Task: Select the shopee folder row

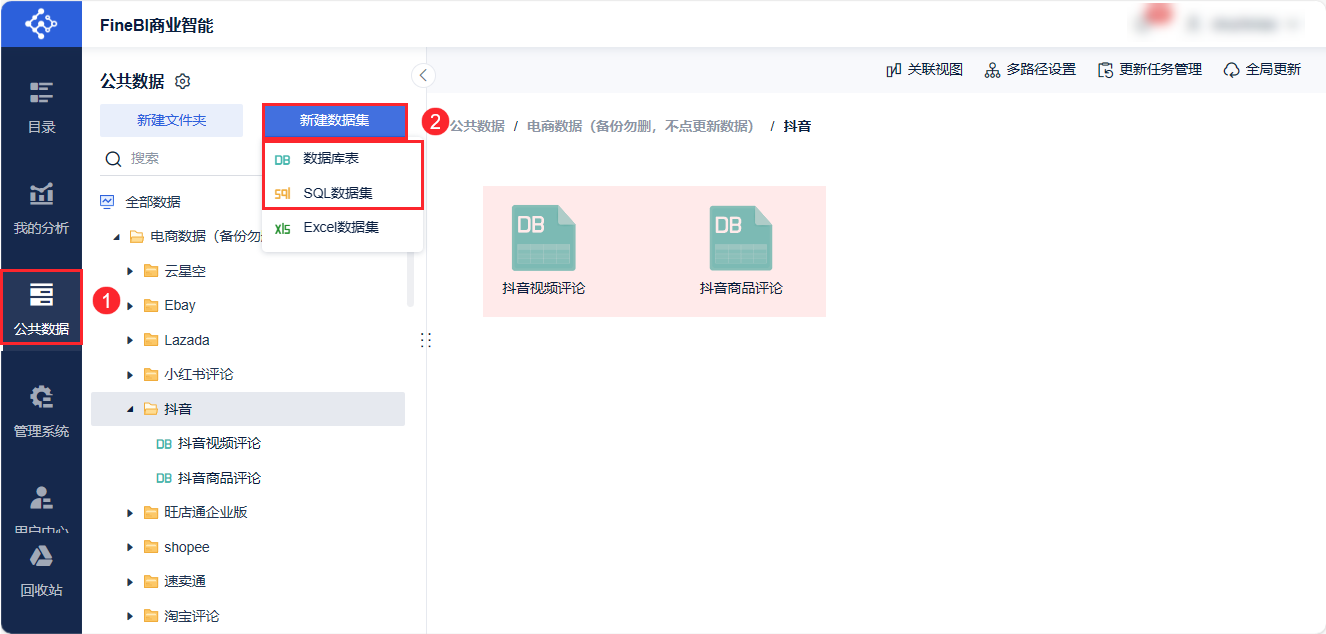Action: click(248, 547)
